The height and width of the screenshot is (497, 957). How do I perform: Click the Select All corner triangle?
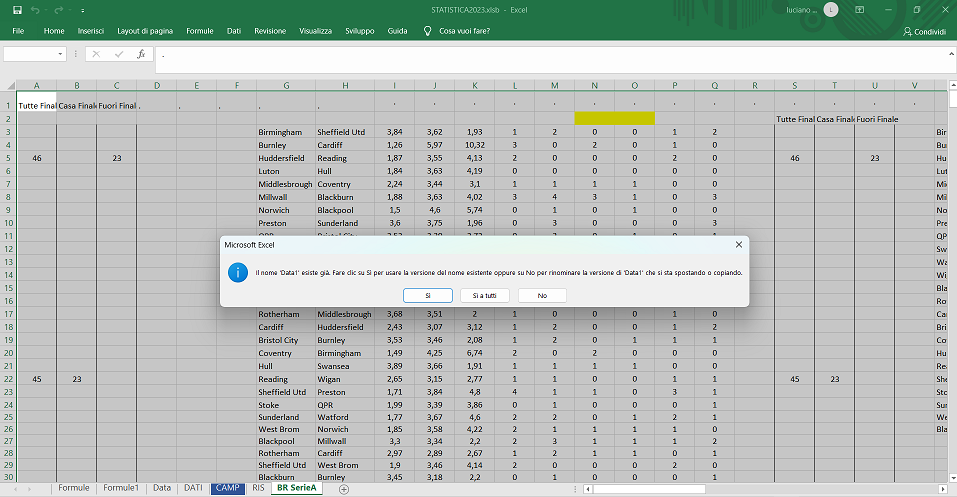[9, 85]
